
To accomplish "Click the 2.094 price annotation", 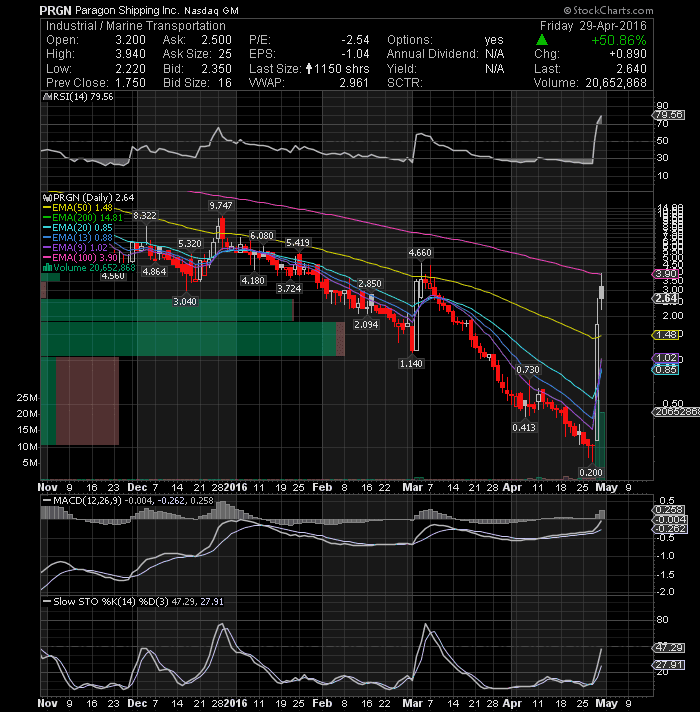I will point(366,324).
